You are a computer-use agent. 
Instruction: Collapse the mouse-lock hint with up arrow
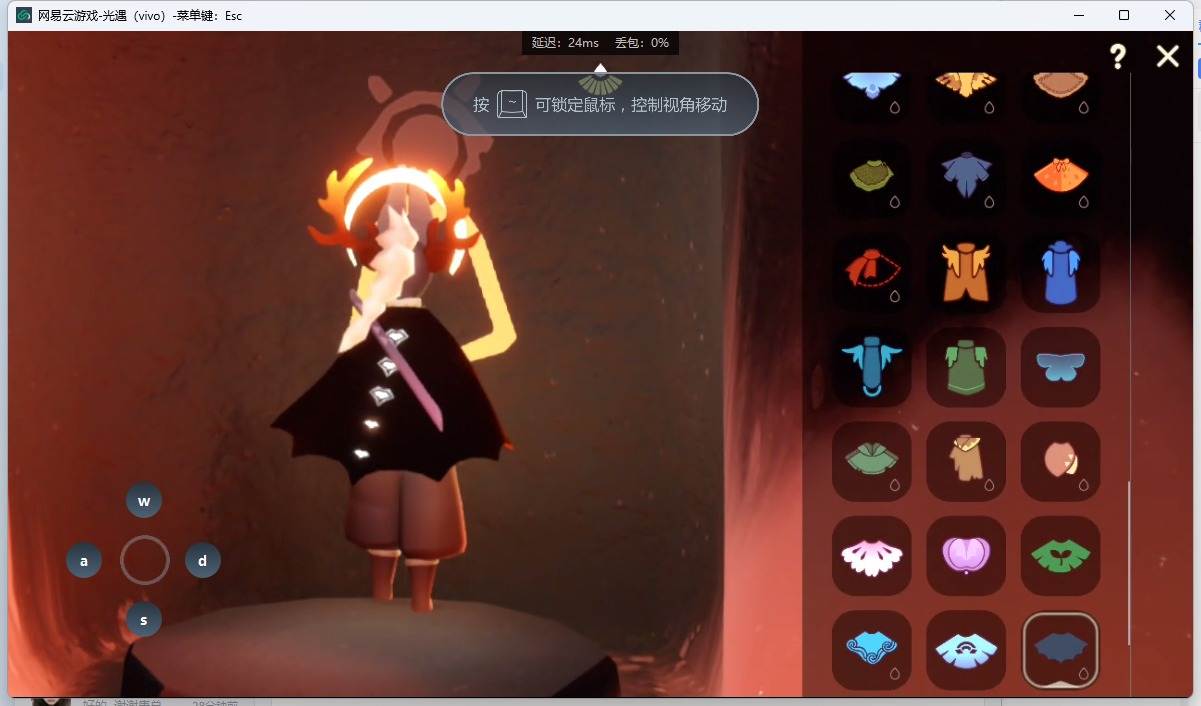(600, 68)
